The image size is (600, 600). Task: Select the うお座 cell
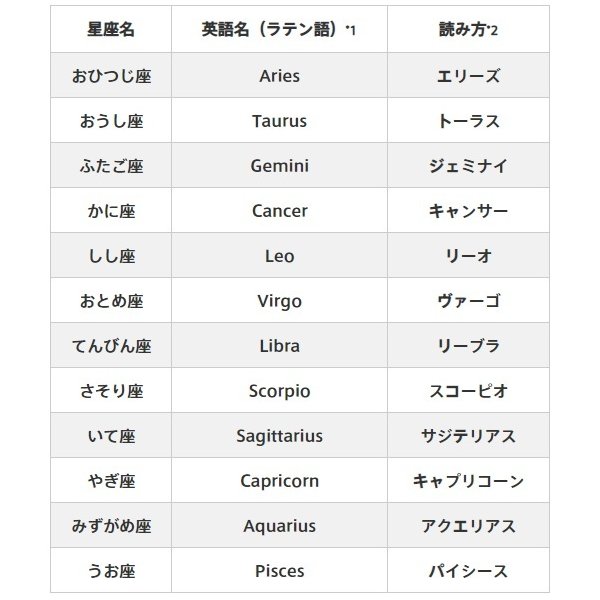(111, 570)
